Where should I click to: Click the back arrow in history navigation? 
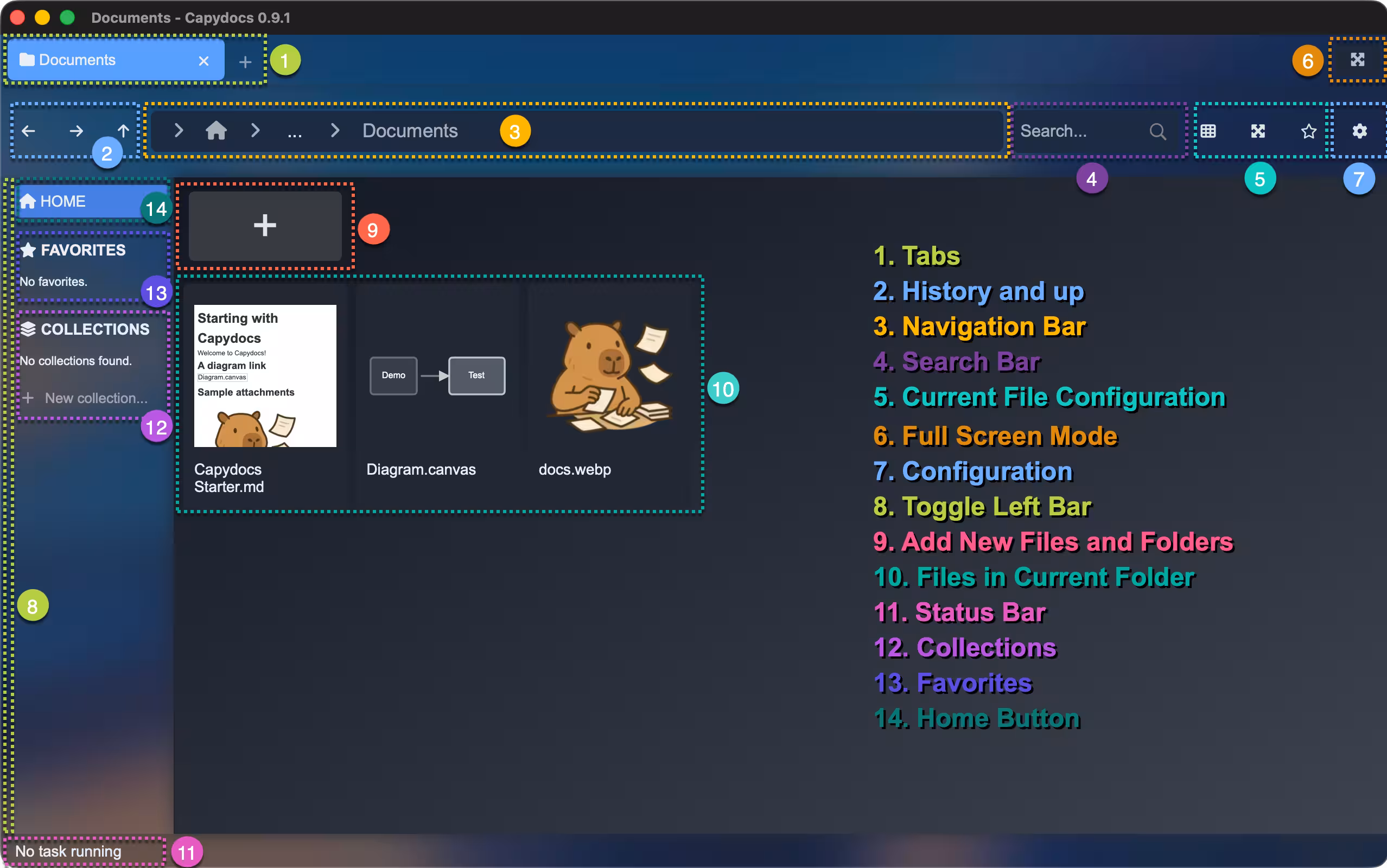coord(29,131)
